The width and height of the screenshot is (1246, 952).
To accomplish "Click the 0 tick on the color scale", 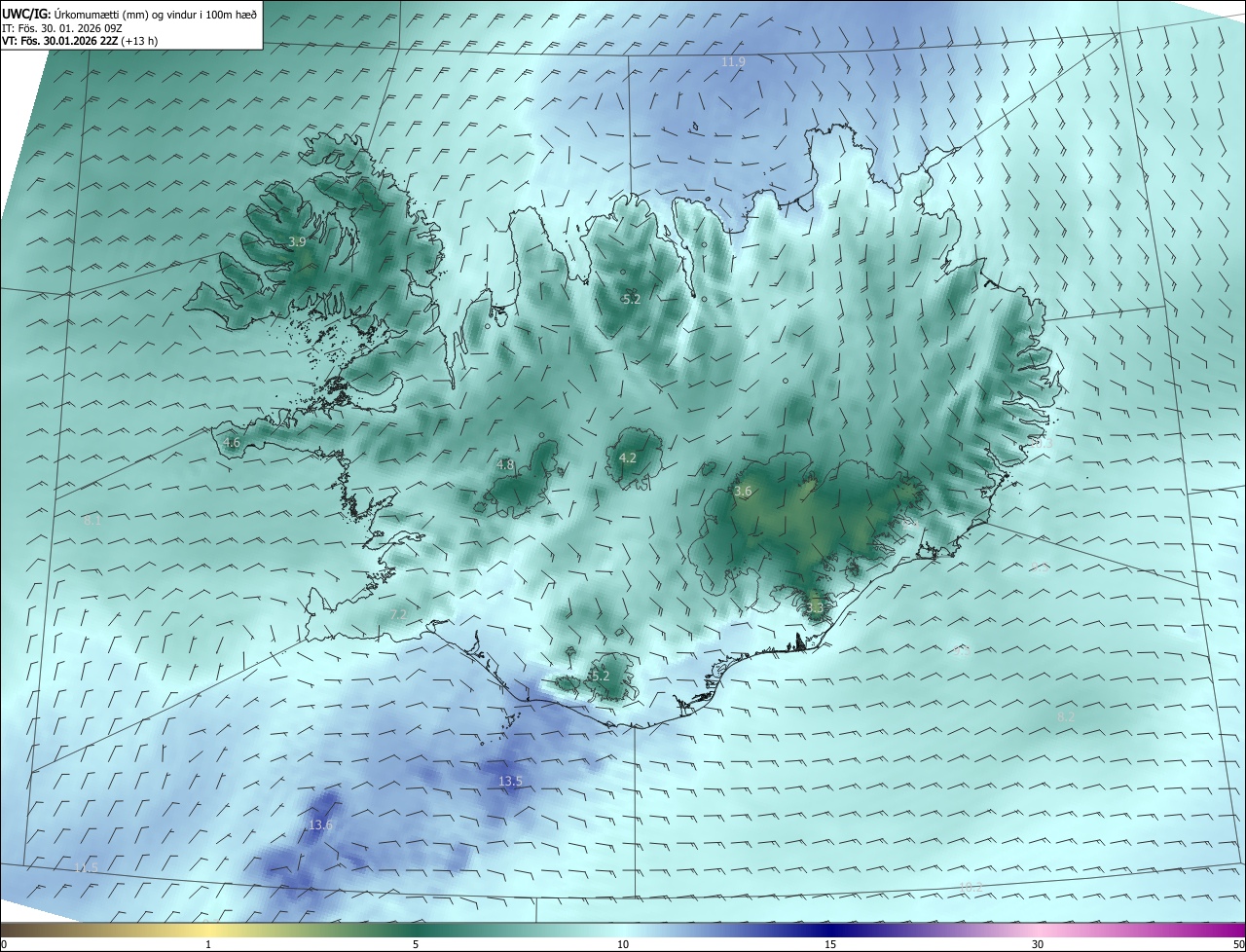I will tap(4, 944).
